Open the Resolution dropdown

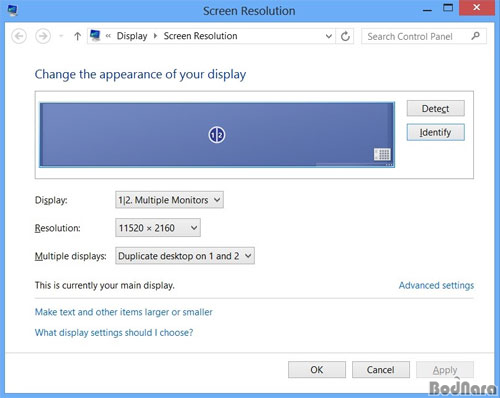[x=158, y=228]
